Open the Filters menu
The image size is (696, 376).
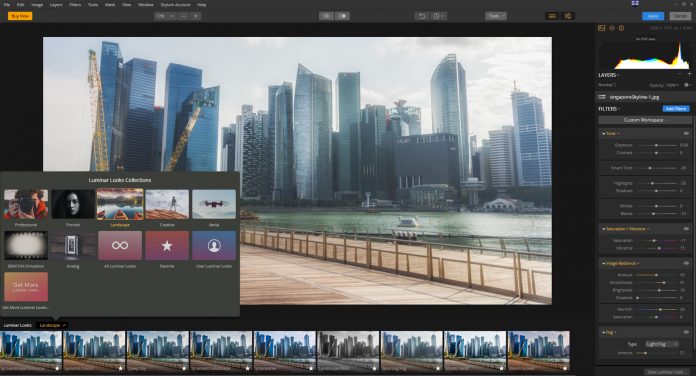coord(75,4)
